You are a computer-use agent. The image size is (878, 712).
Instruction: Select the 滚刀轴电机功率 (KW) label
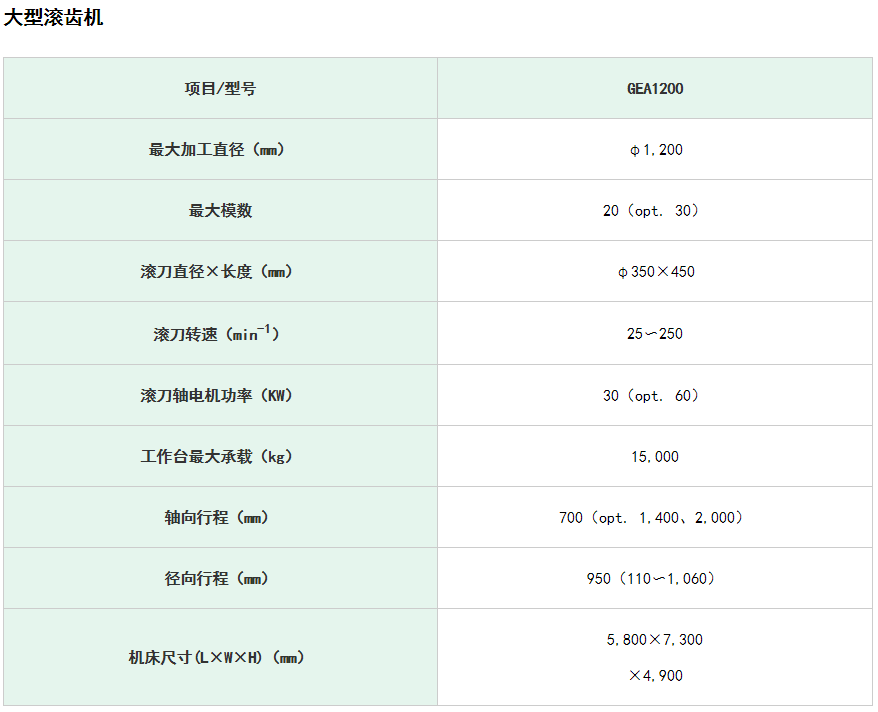coord(217,396)
